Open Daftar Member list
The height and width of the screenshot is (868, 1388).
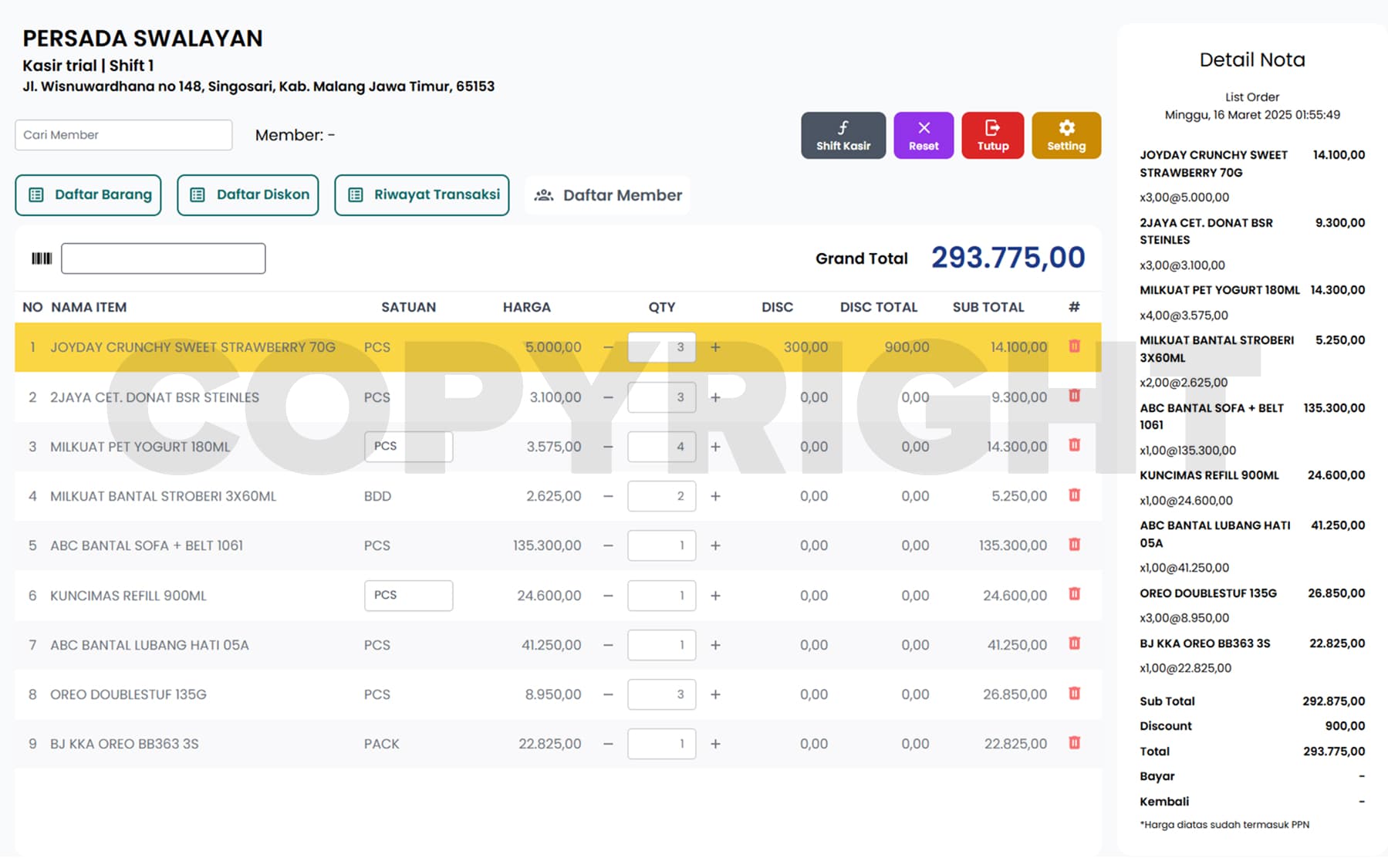coord(608,195)
